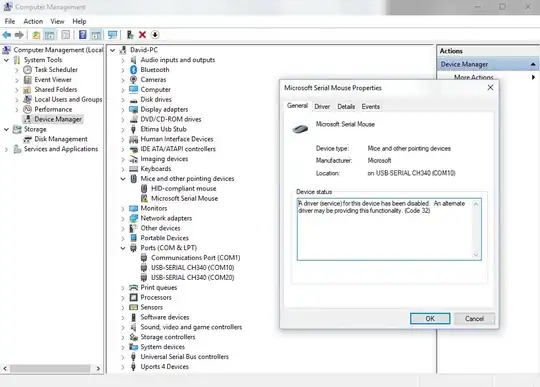Image resolution: width=540 pixels, height=387 pixels.
Task: Click the Cancel button
Action: 475,318
